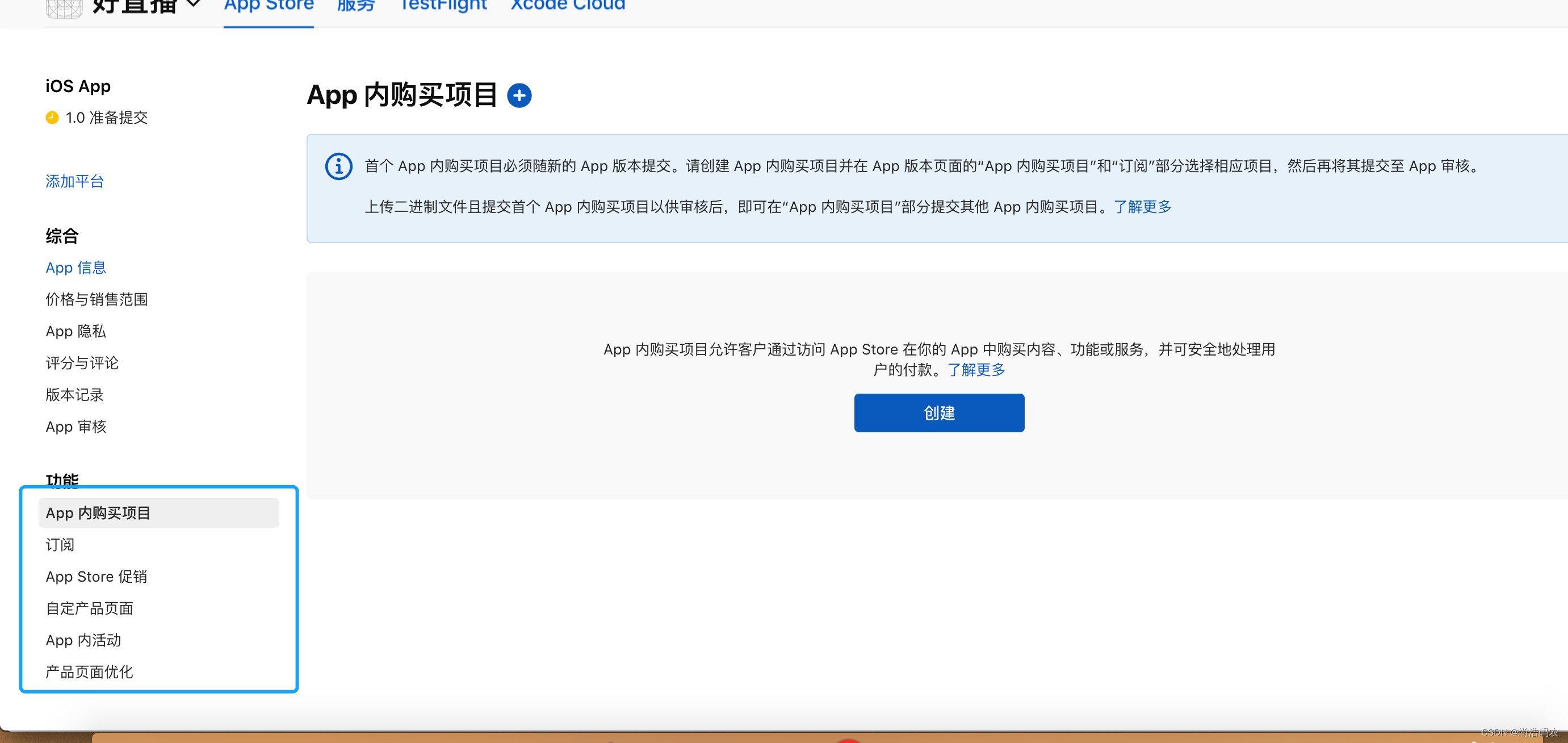Open the Xcode Cloud tab
The height and width of the screenshot is (743, 1568).
pyautogui.click(x=567, y=5)
